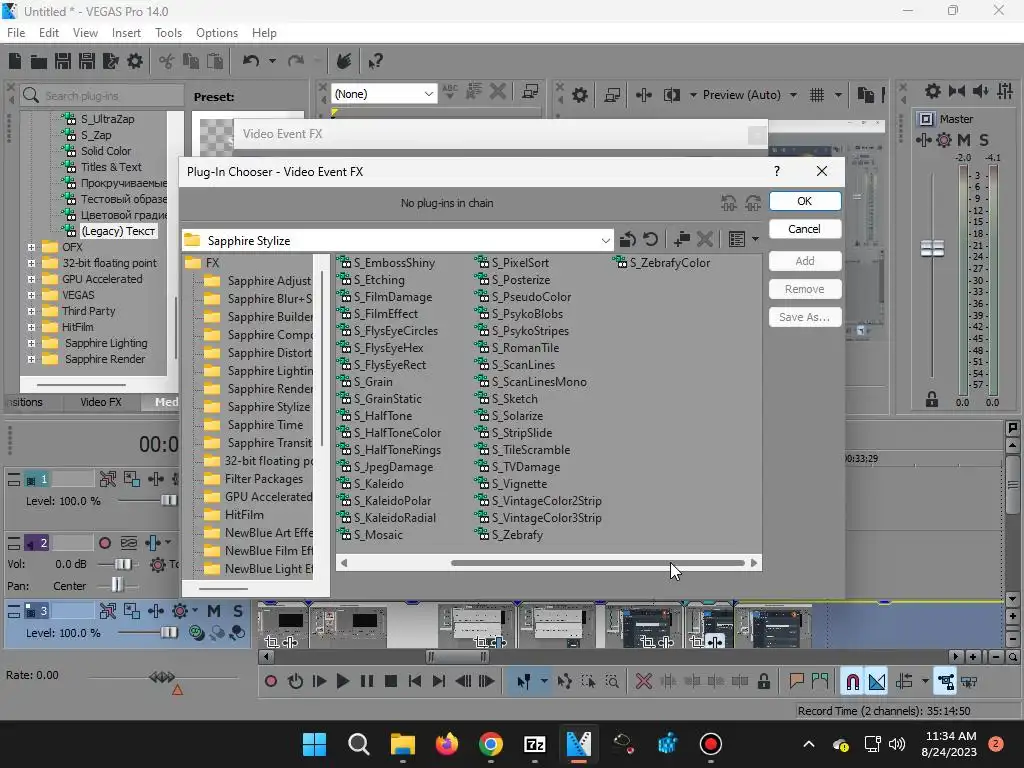Image resolution: width=1024 pixels, height=768 pixels.
Task: Open Views dropdown arrow in Plug-In Chooser
Action: tap(756, 240)
